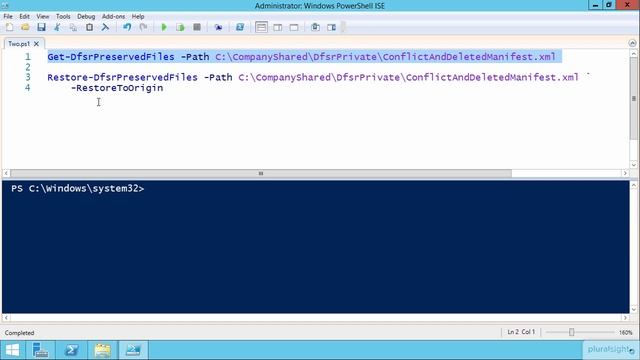Open File Explorer from the taskbar
The image size is (640, 360).
click(x=102, y=350)
